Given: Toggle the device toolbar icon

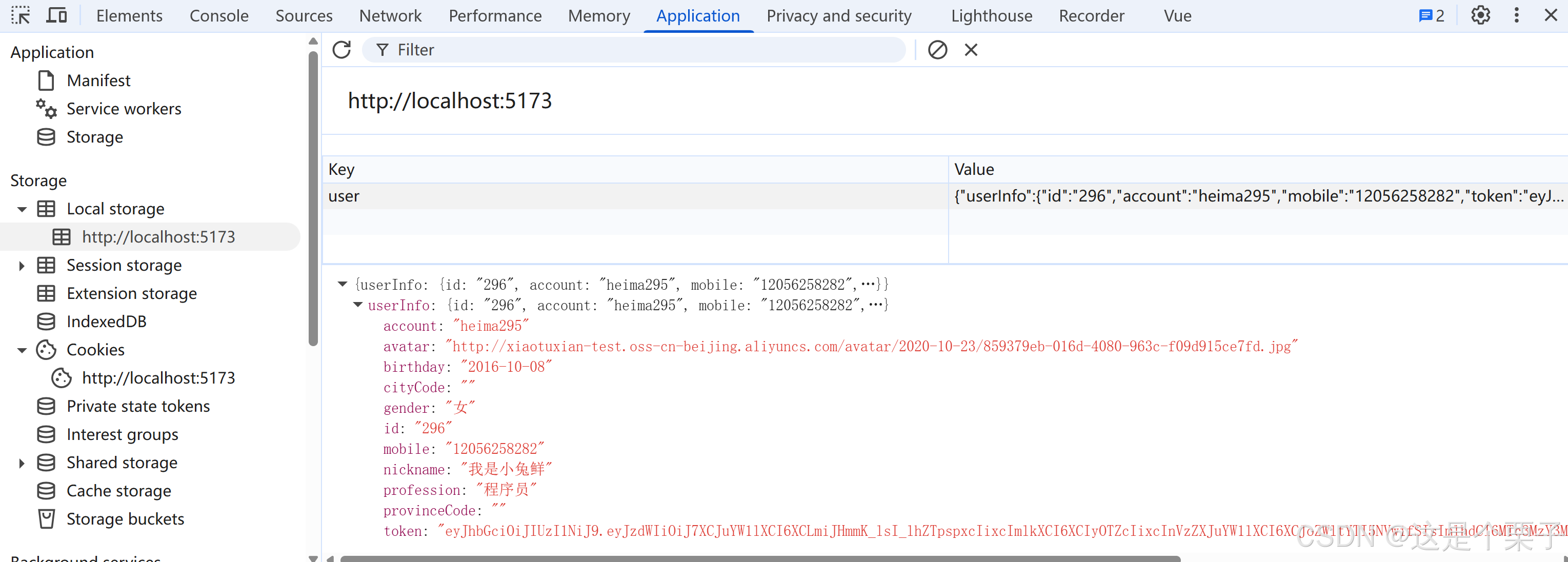Looking at the screenshot, I should [x=56, y=15].
